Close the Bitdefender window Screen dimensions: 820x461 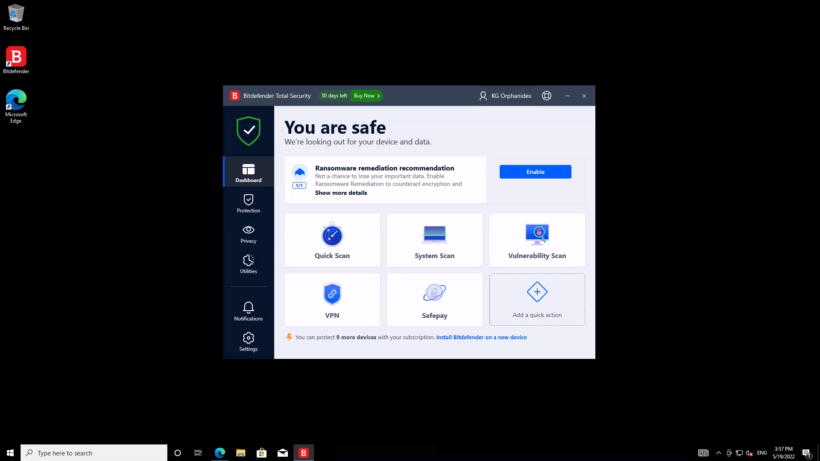point(584,96)
